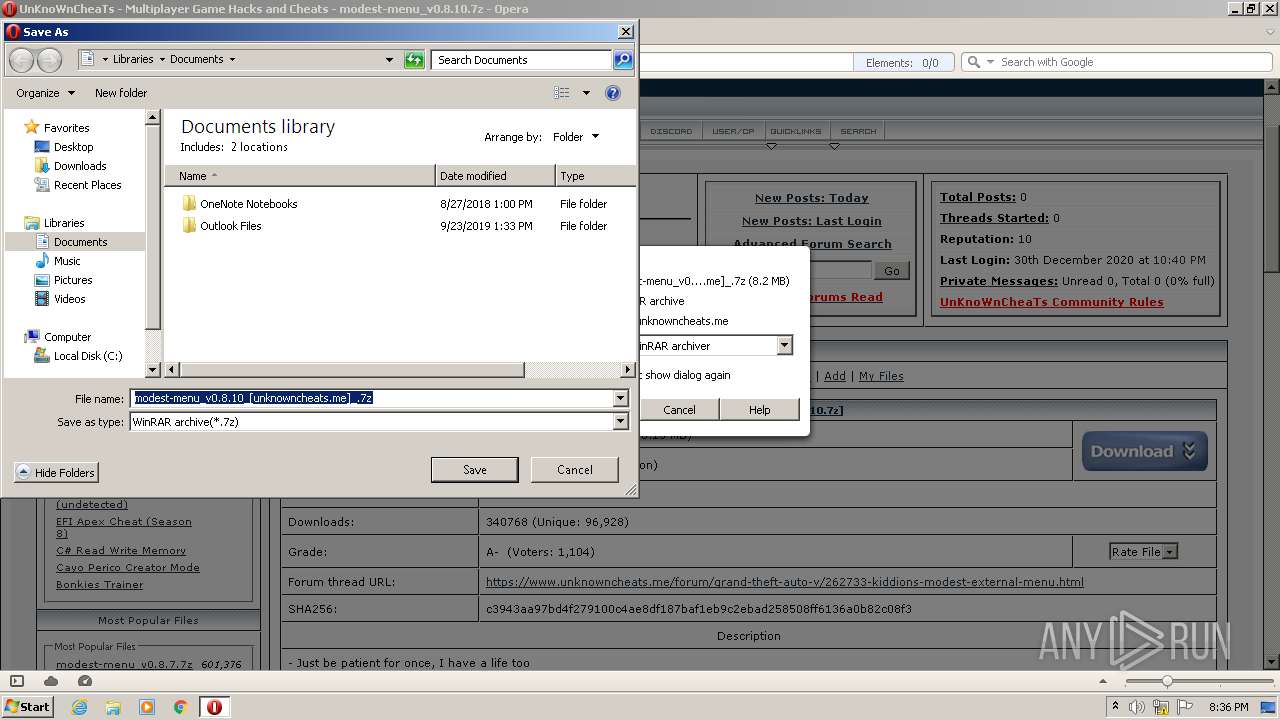
Task: Open File name history dropdown
Action: click(620, 398)
